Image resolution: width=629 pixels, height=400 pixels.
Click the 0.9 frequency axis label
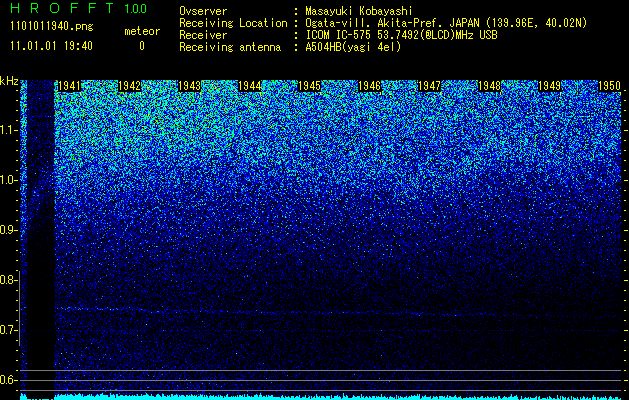pyautogui.click(x=7, y=230)
